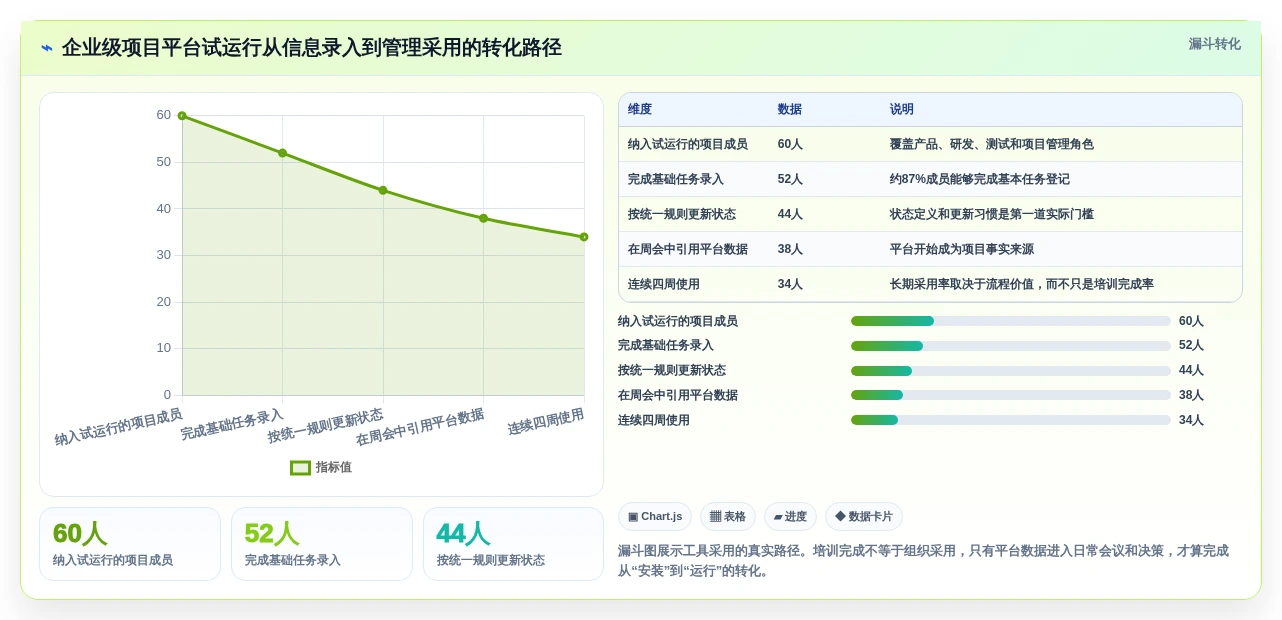The height and width of the screenshot is (620, 1282).
Task: Toggle the 指标值 legend swatch
Action: [x=300, y=467]
